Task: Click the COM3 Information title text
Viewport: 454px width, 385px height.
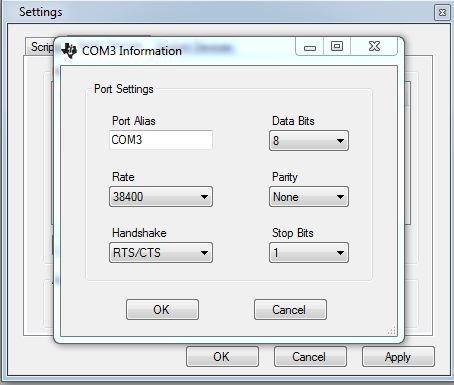Action: pyautogui.click(x=132, y=51)
